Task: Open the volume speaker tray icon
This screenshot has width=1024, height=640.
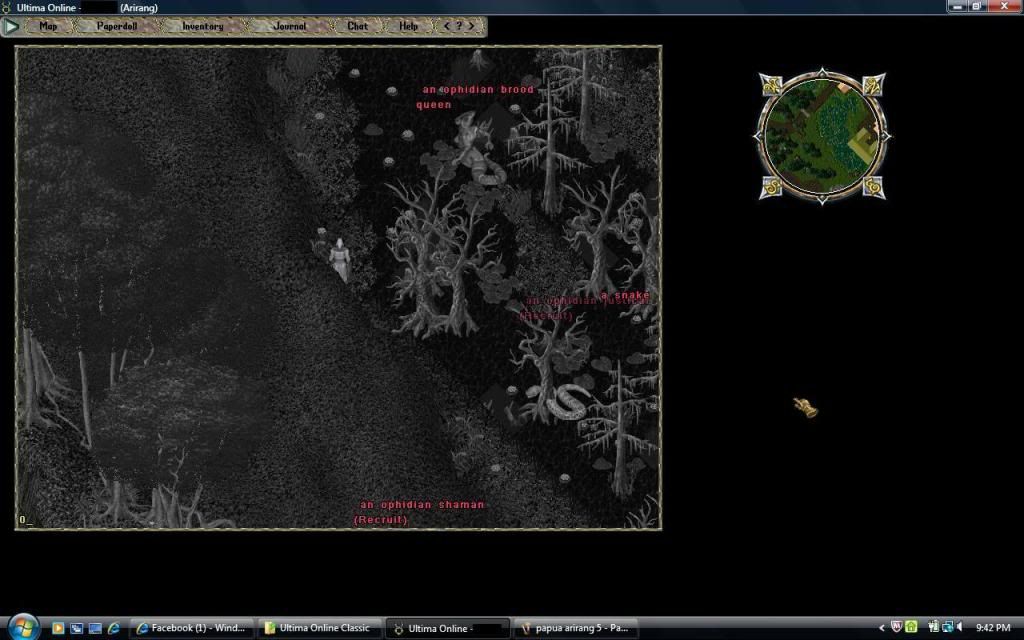Action: pyautogui.click(x=960, y=627)
